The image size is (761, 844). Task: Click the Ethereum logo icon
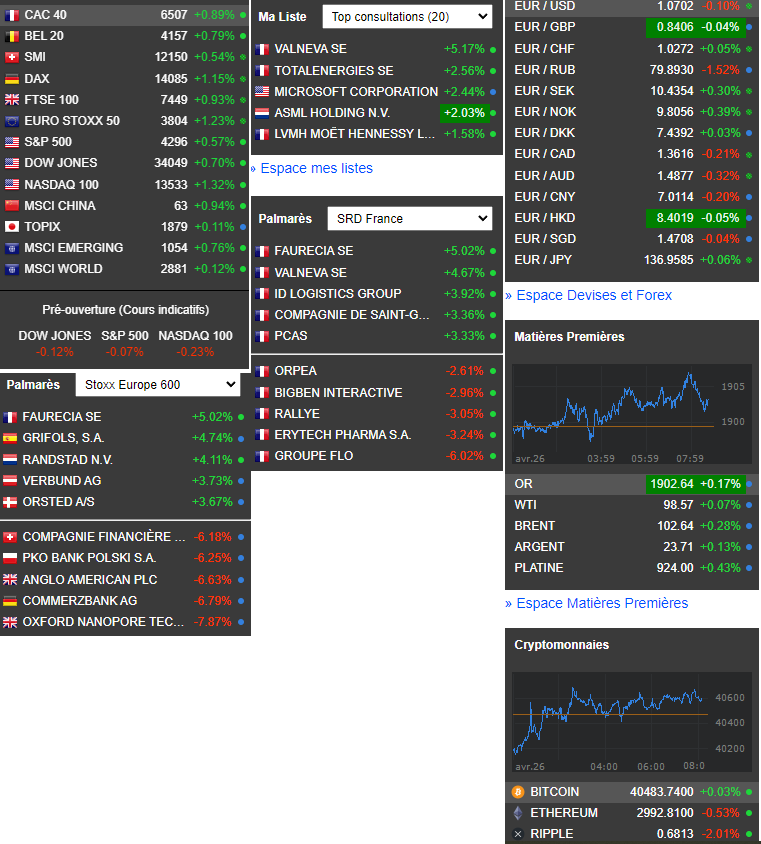click(518, 813)
